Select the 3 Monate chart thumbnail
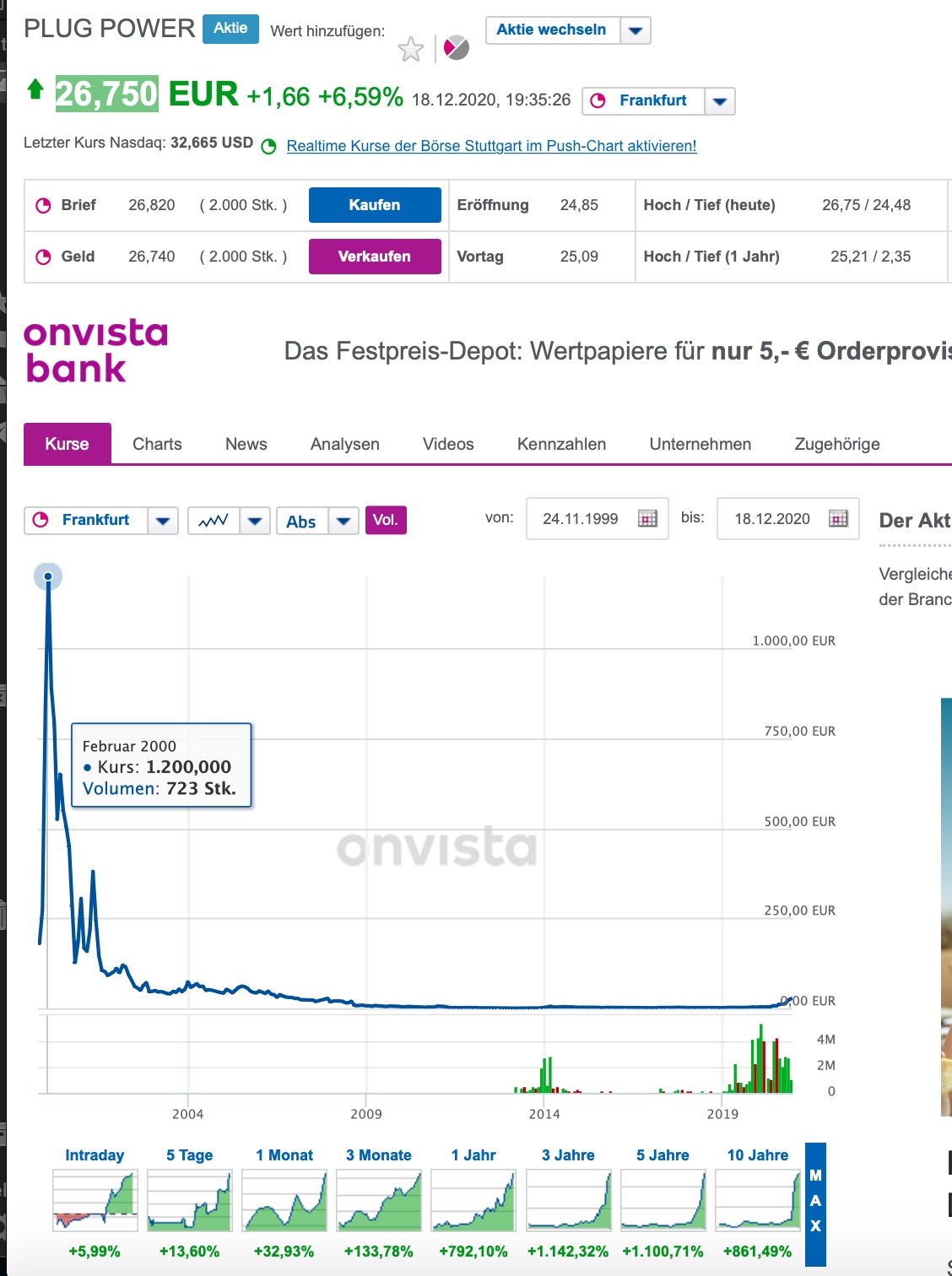This screenshot has height=1276, width=952. point(379,1201)
